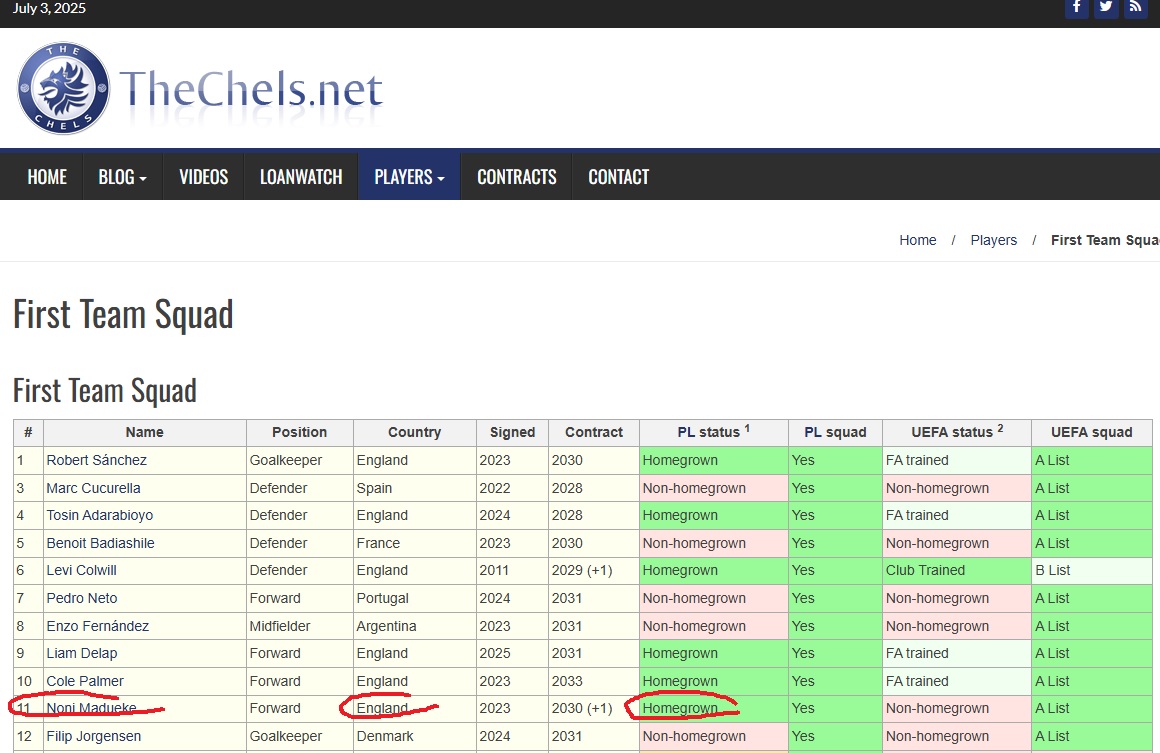Select the Spain country cell
Image resolution: width=1160 pixels, height=753 pixels.
[414, 488]
